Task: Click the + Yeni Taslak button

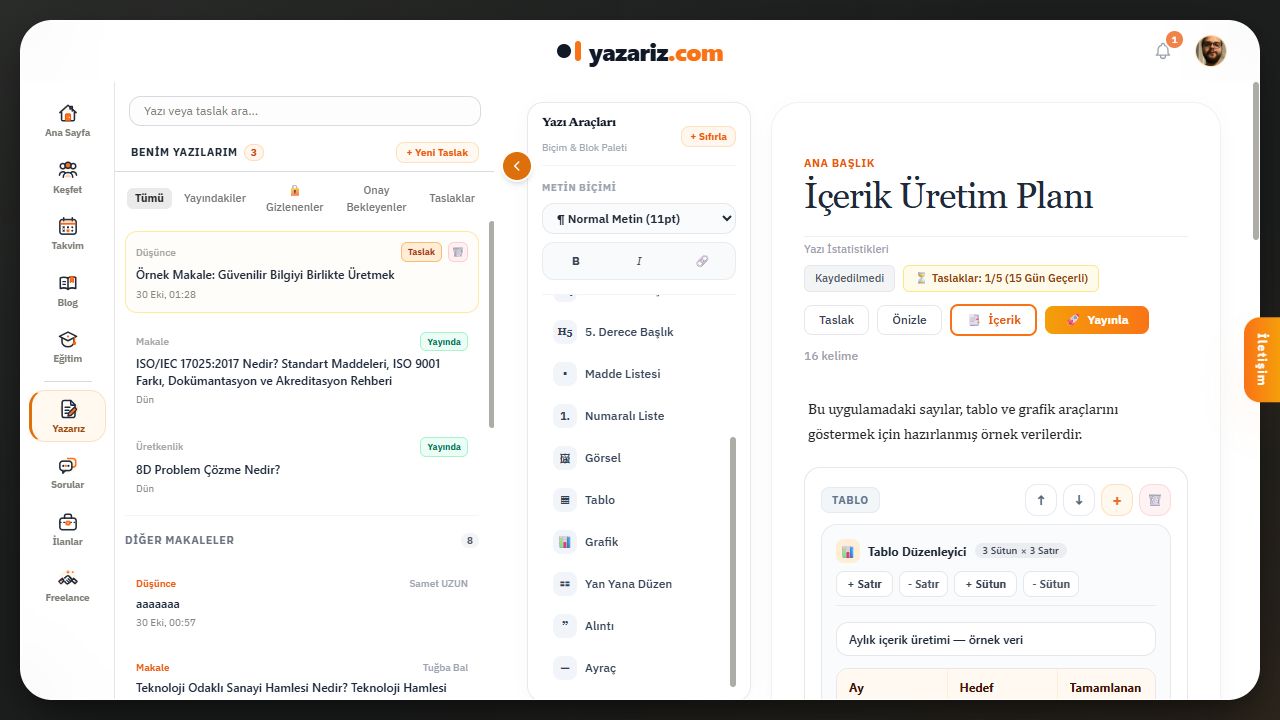Action: pyautogui.click(x=437, y=153)
